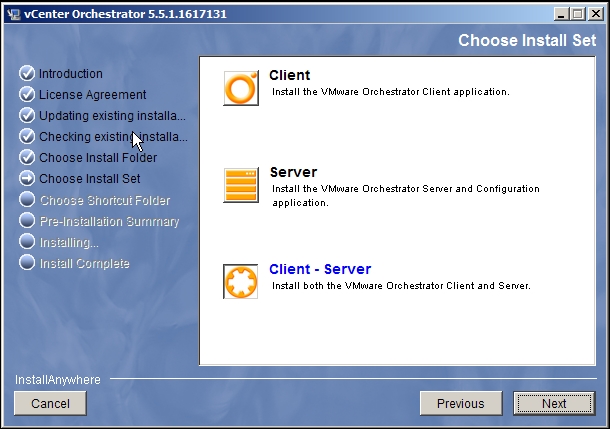Click the Choose Install Set arrow icon
The image size is (610, 429).
coord(27,179)
